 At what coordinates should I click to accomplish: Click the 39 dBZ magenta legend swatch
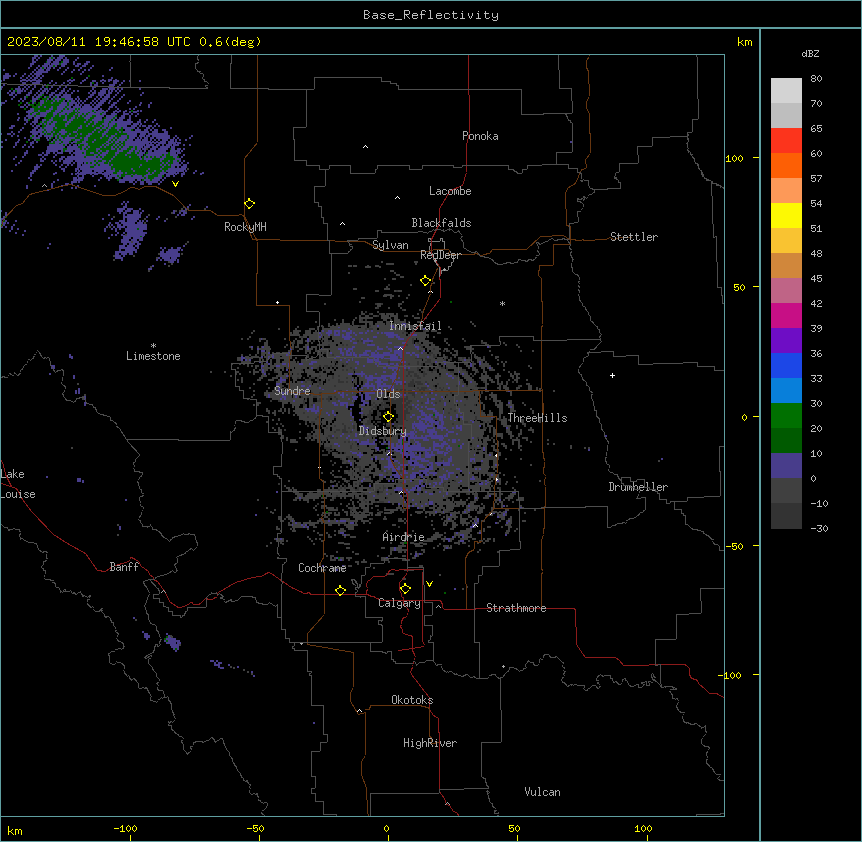(786, 315)
